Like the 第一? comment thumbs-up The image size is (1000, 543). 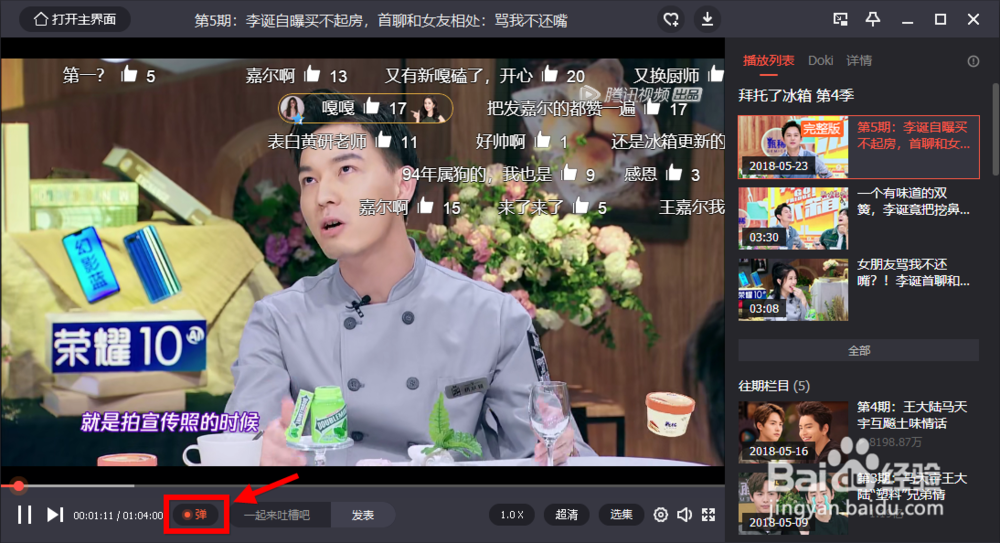point(129,74)
